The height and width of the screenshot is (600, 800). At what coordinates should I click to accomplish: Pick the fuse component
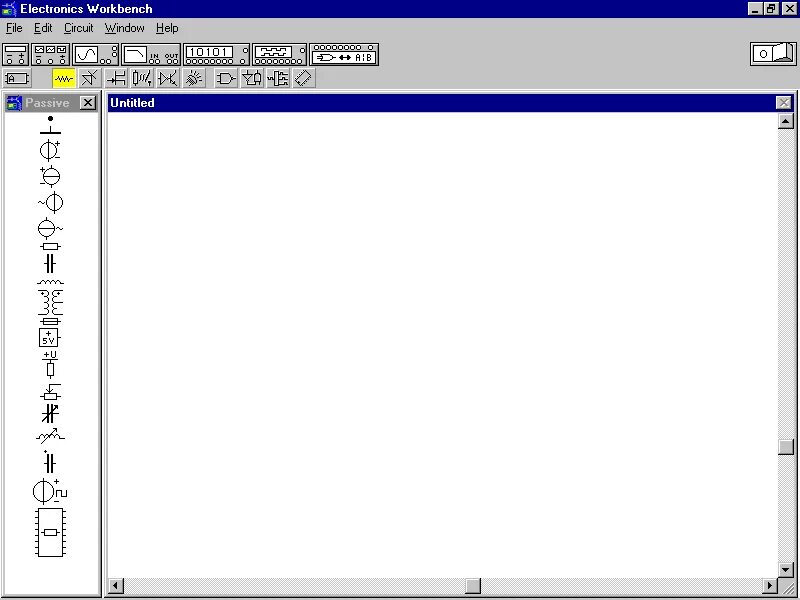pyautogui.click(x=50, y=321)
